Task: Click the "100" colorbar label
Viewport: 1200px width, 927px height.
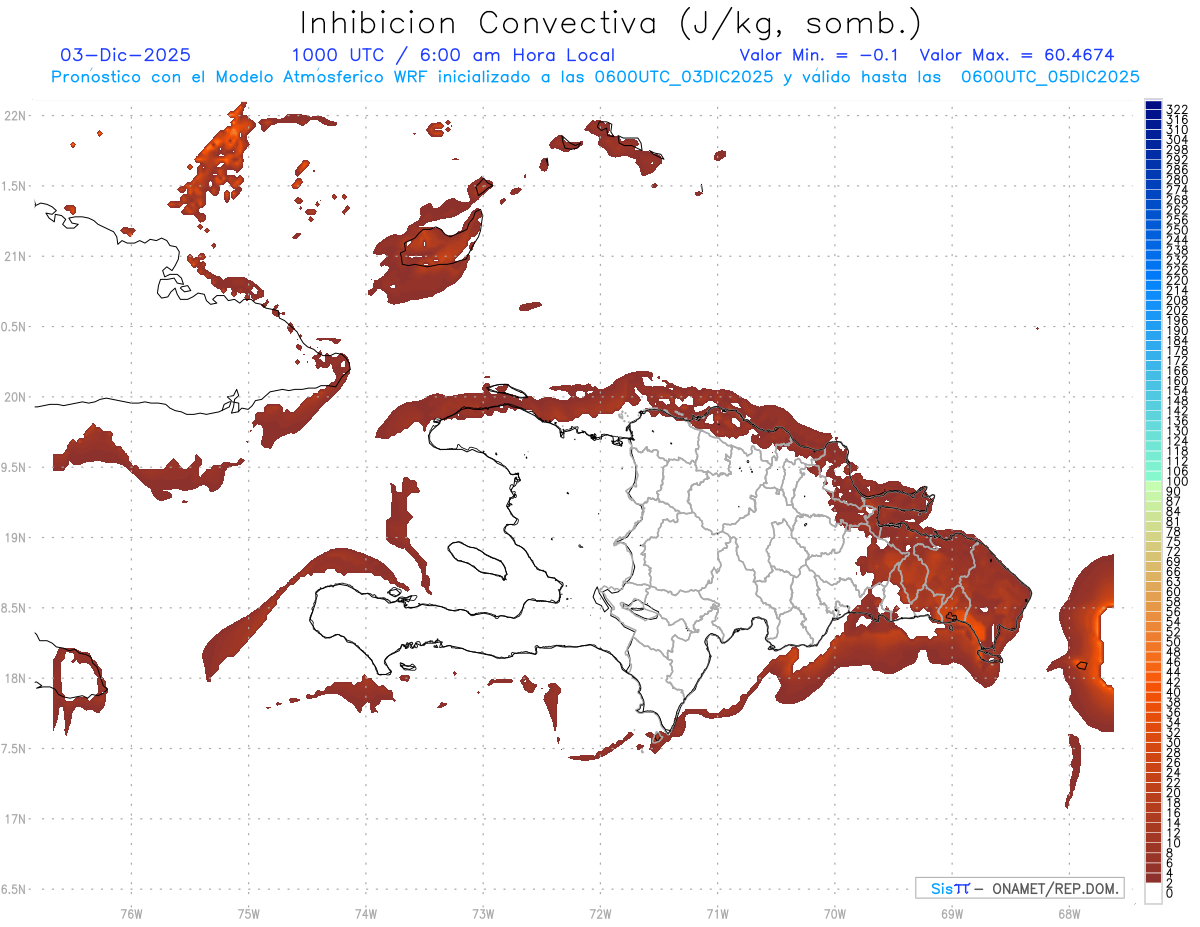Action: click(1178, 481)
